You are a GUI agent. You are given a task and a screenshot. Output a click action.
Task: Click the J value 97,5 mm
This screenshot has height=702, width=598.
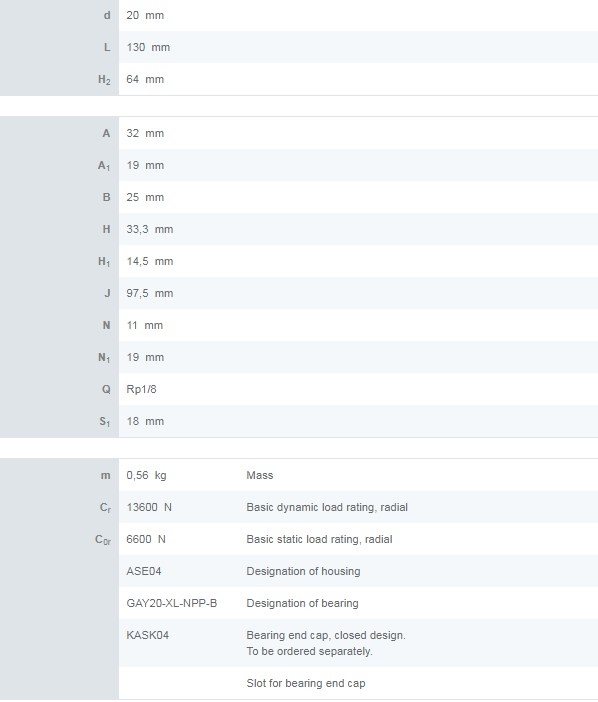point(150,293)
